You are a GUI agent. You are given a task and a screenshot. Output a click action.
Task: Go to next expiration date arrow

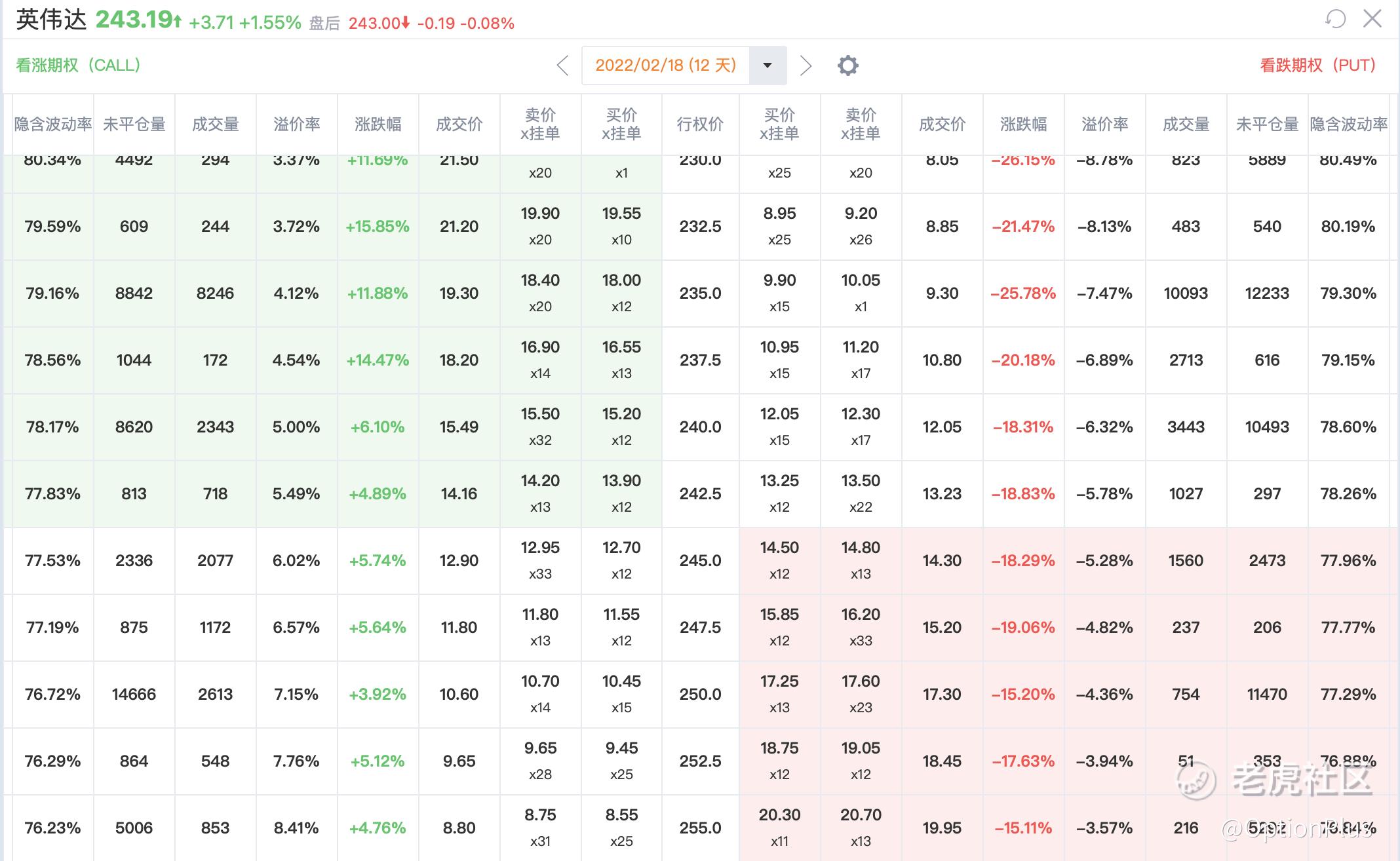coord(806,66)
